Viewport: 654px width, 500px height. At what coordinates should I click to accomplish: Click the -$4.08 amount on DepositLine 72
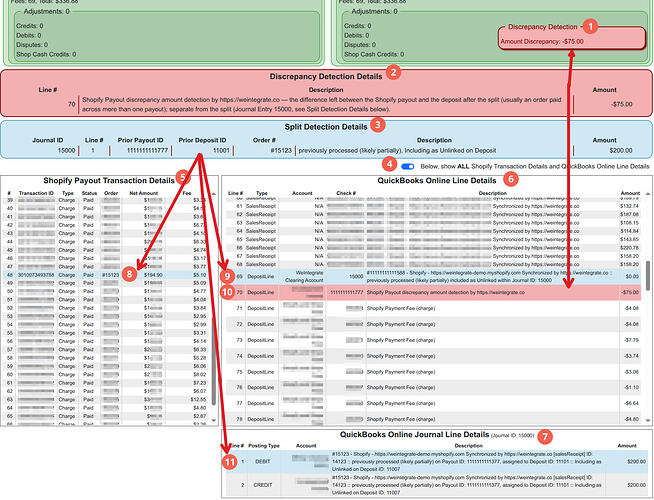pyautogui.click(x=631, y=324)
